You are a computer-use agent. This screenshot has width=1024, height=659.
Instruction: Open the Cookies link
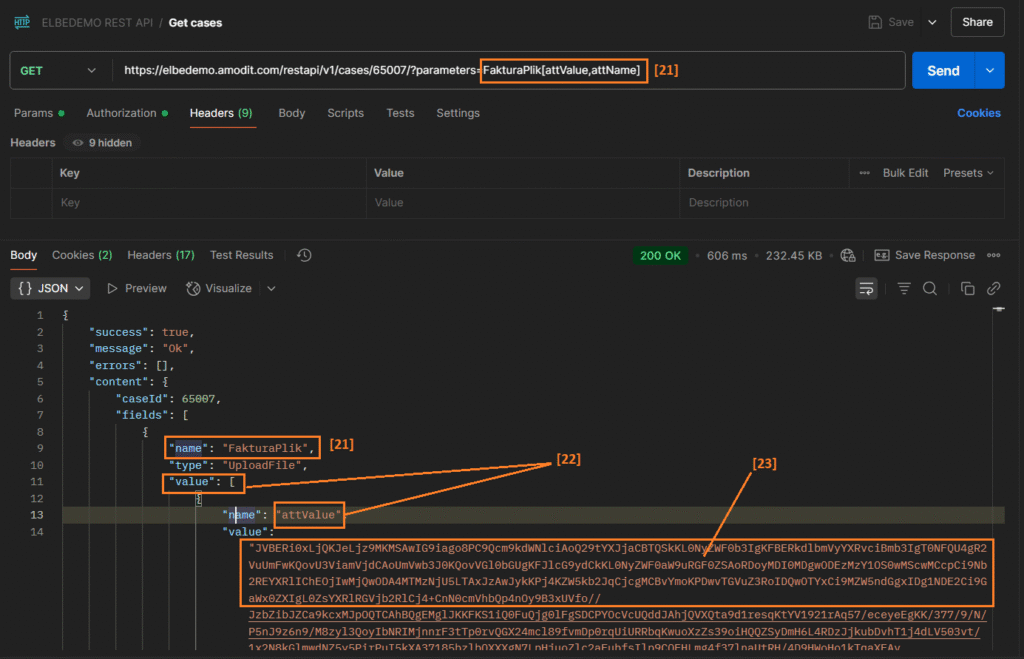pos(978,113)
